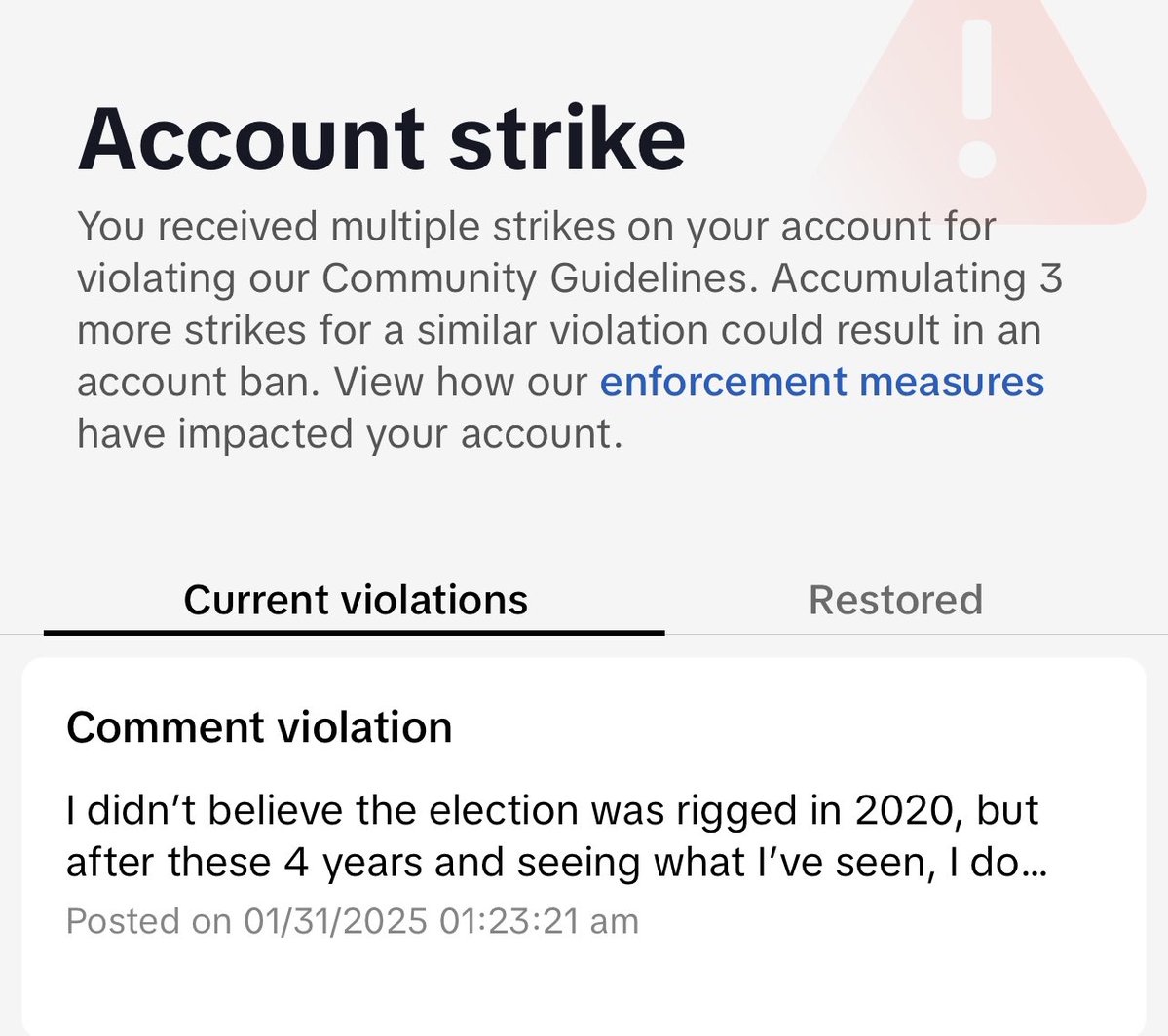Open the enforcement measures link

coord(821,382)
